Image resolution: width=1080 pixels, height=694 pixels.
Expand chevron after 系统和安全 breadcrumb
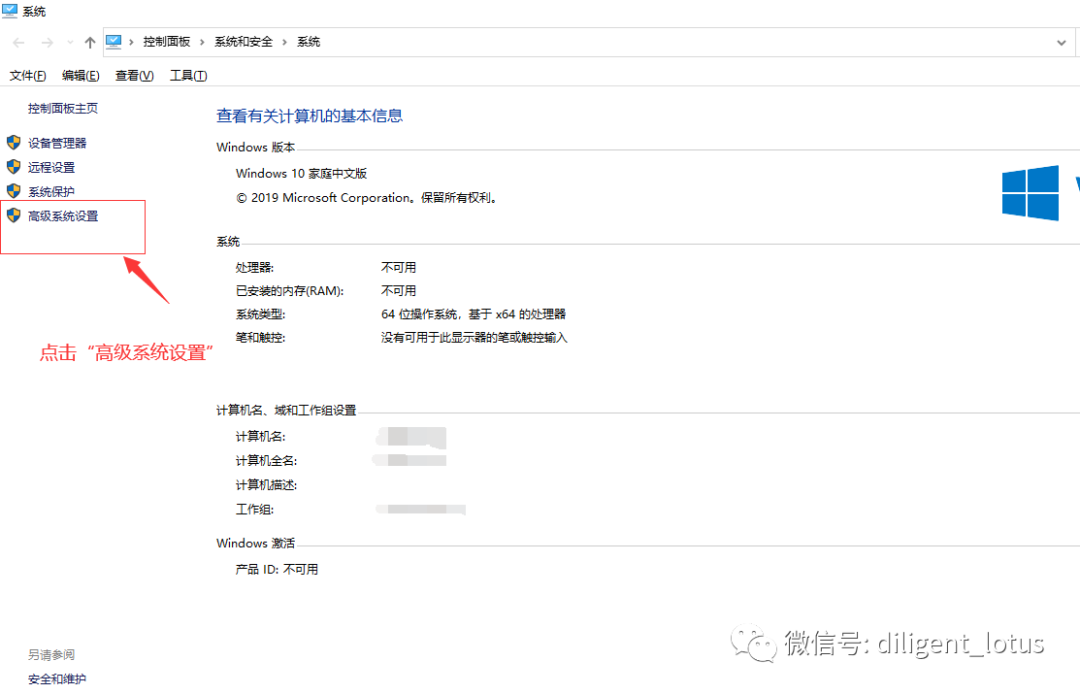click(x=284, y=42)
